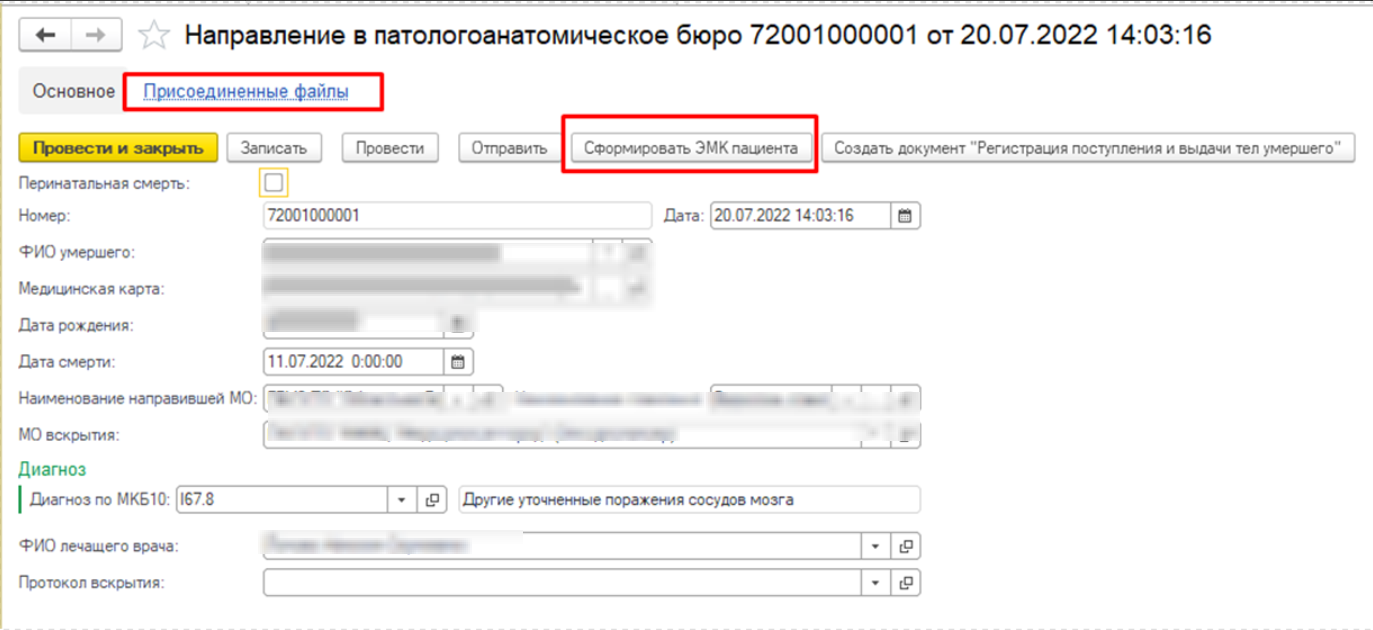
Task: Create Регистрация поступления и выдачи тел document
Action: 1086,148
